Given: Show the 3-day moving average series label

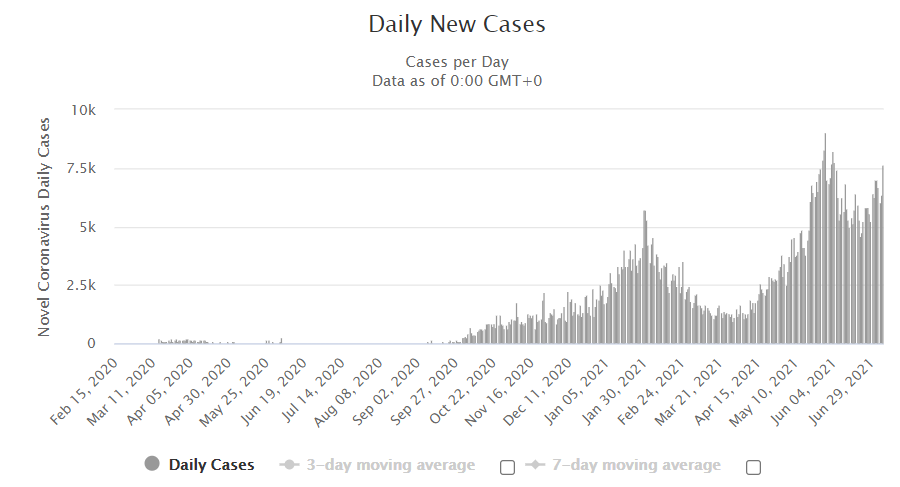Looking at the screenshot, I should 390,465.
